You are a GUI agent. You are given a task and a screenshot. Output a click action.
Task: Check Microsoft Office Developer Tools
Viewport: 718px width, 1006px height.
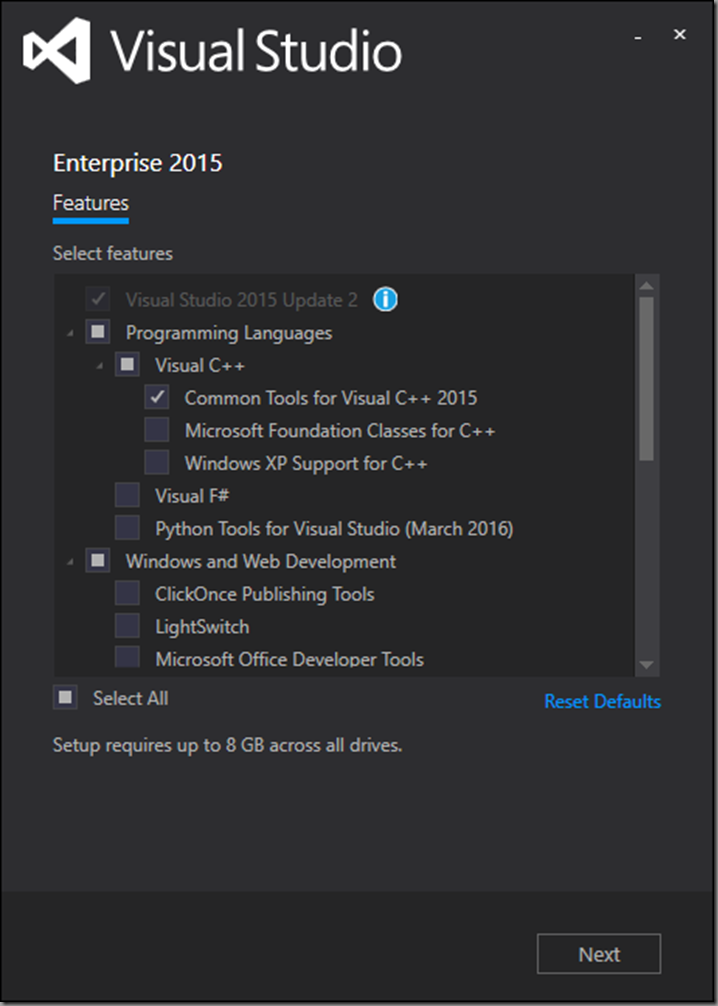pos(127,657)
